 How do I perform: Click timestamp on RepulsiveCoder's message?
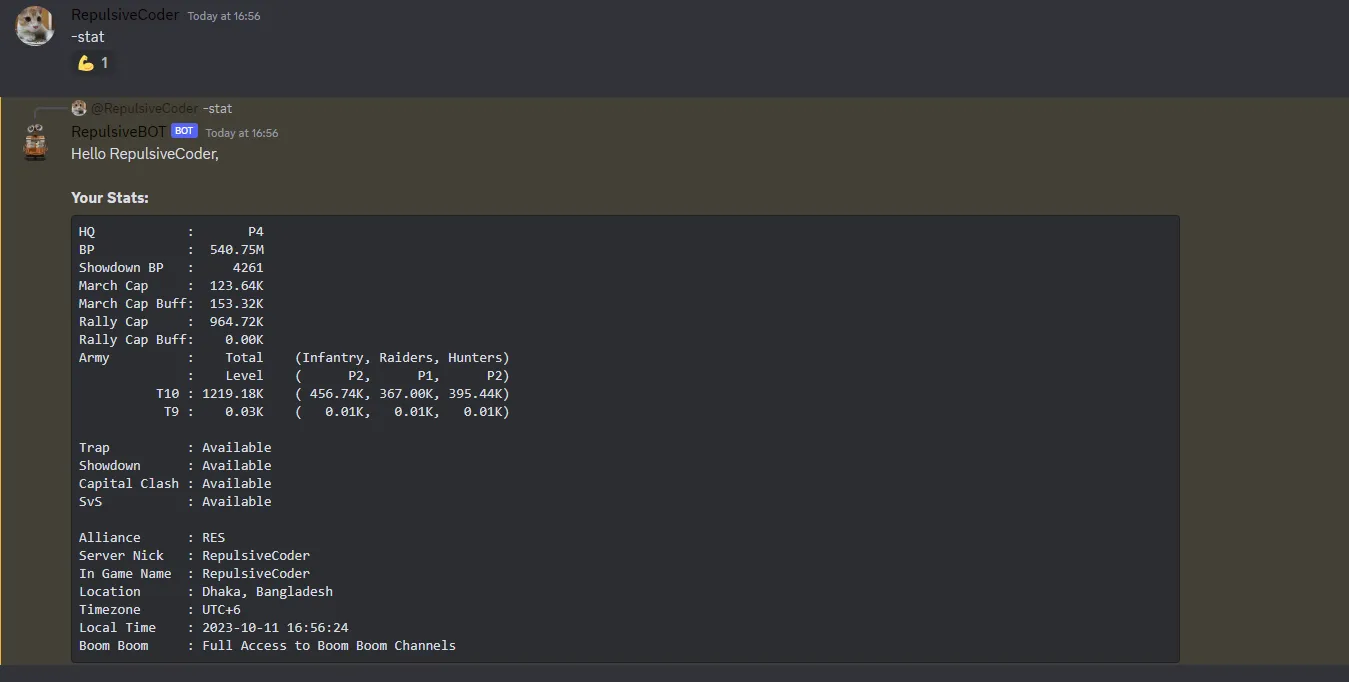pos(224,16)
